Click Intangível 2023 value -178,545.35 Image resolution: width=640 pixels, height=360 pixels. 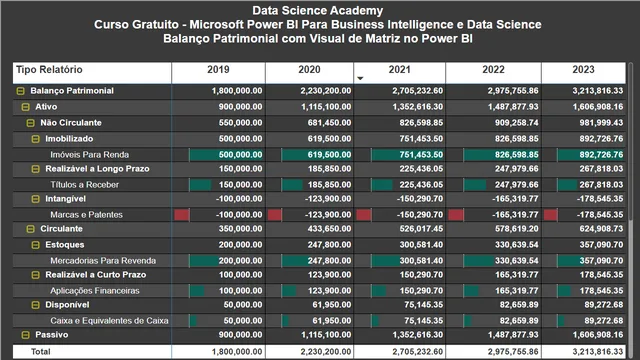[x=600, y=199]
